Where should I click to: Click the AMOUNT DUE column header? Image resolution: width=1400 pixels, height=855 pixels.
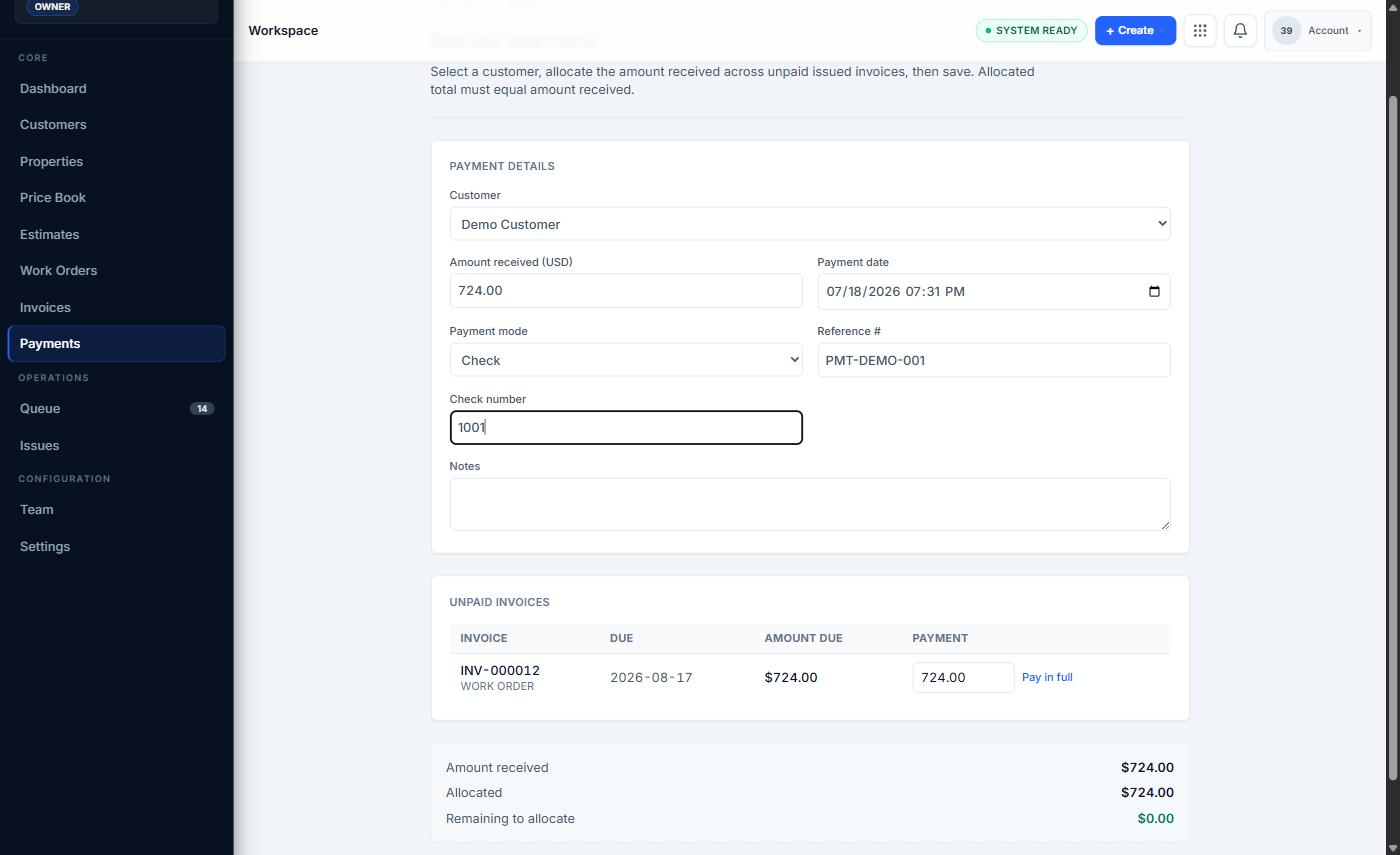[x=803, y=638]
